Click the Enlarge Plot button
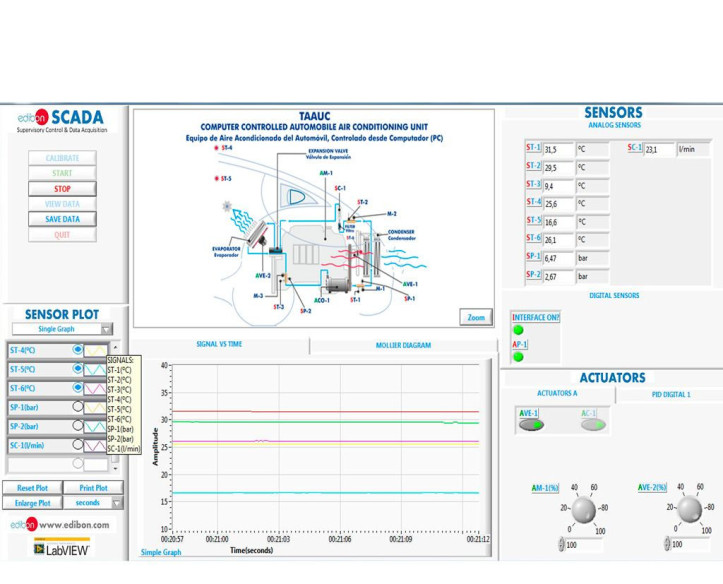Screen dimensions: 723x584 click(x=32, y=503)
